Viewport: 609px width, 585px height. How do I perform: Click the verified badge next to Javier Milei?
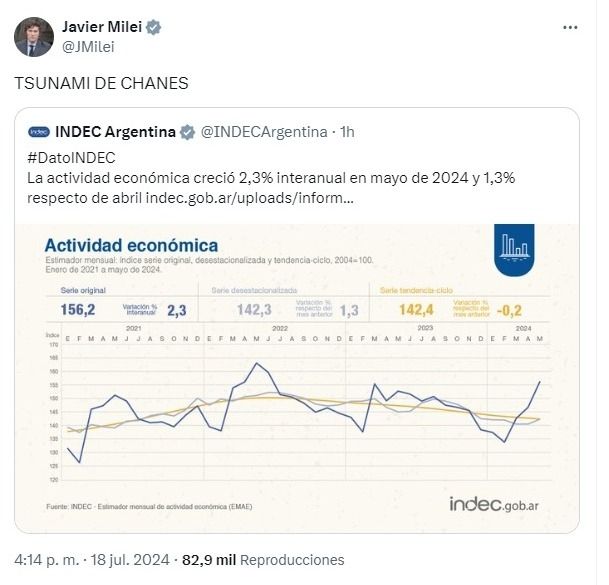click(x=154, y=27)
